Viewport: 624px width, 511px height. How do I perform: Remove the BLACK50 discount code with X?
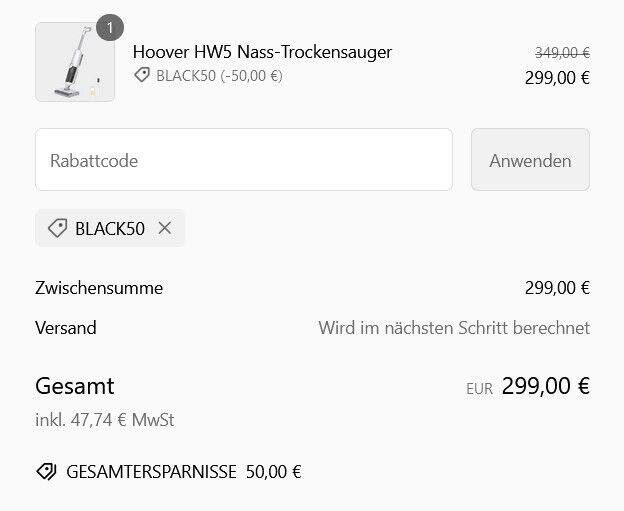pos(164,228)
